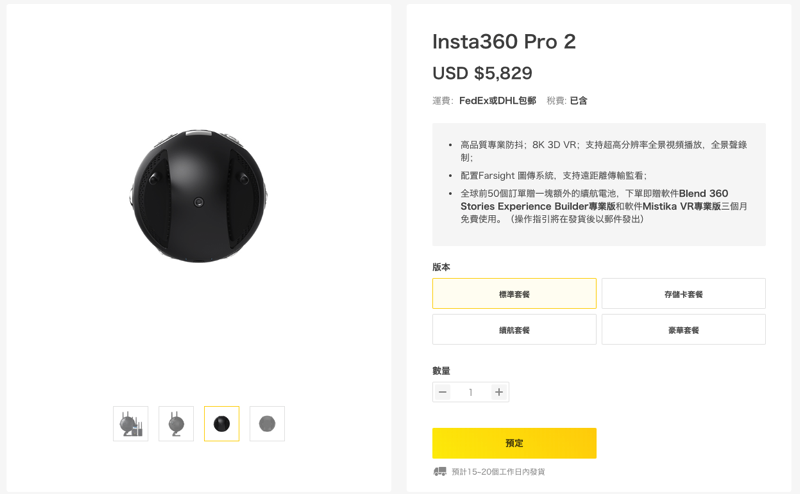Viewport: 800px width, 494px height.
Task: Pick the 續航套餐 version option
Action: 514,330
